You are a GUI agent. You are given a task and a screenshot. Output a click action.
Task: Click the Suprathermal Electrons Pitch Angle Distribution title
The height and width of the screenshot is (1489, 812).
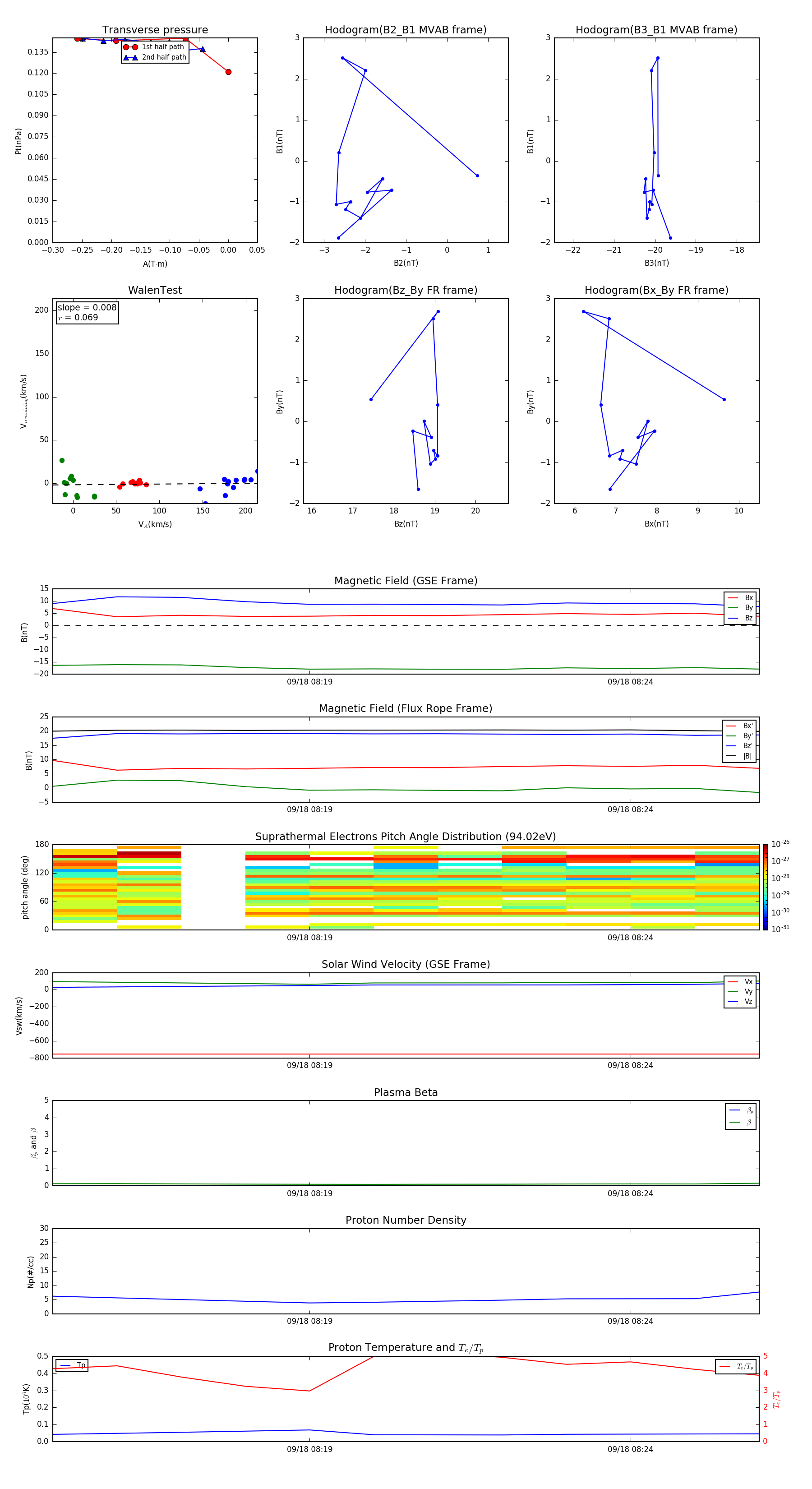click(406, 837)
